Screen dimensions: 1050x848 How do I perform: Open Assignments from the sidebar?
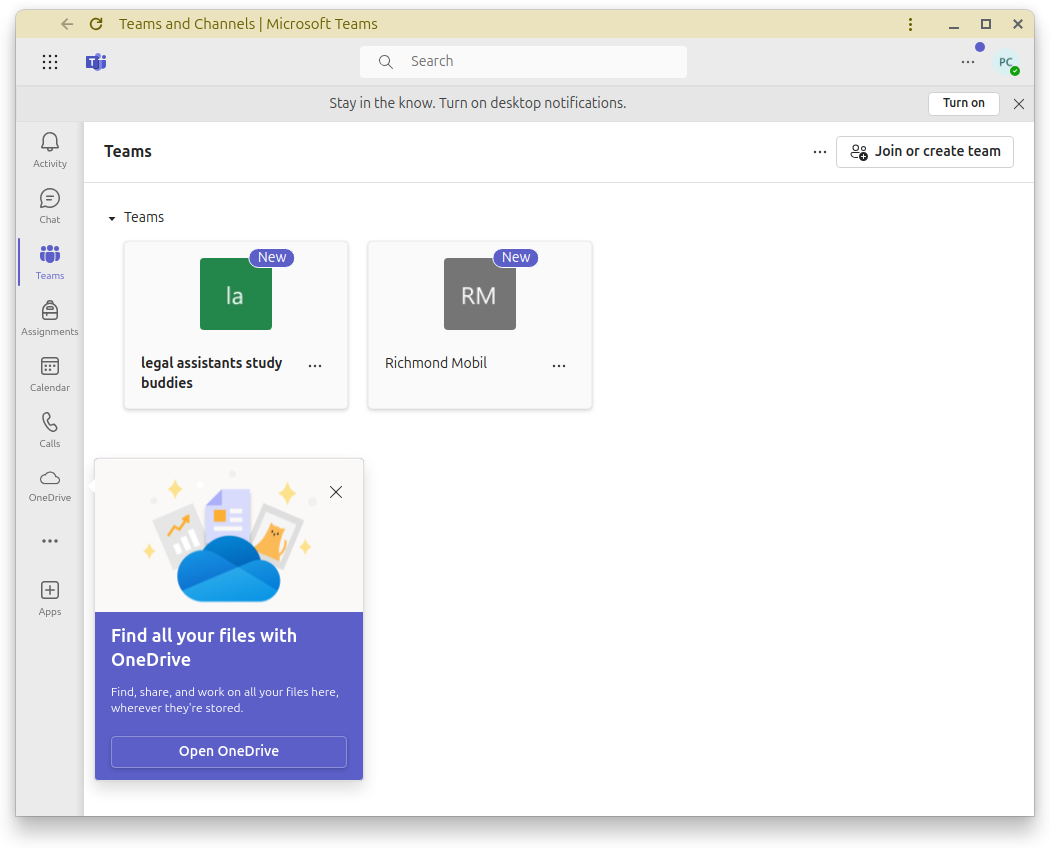pos(50,318)
